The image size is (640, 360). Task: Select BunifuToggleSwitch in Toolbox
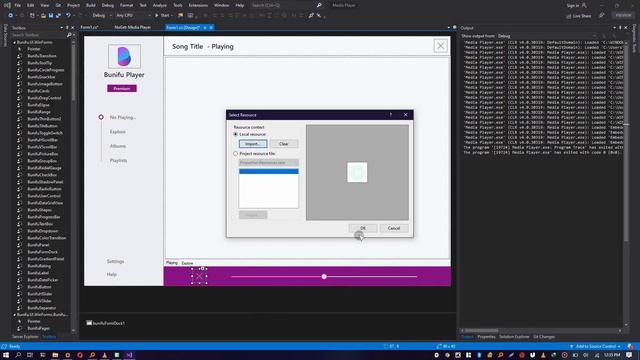(x=45, y=133)
